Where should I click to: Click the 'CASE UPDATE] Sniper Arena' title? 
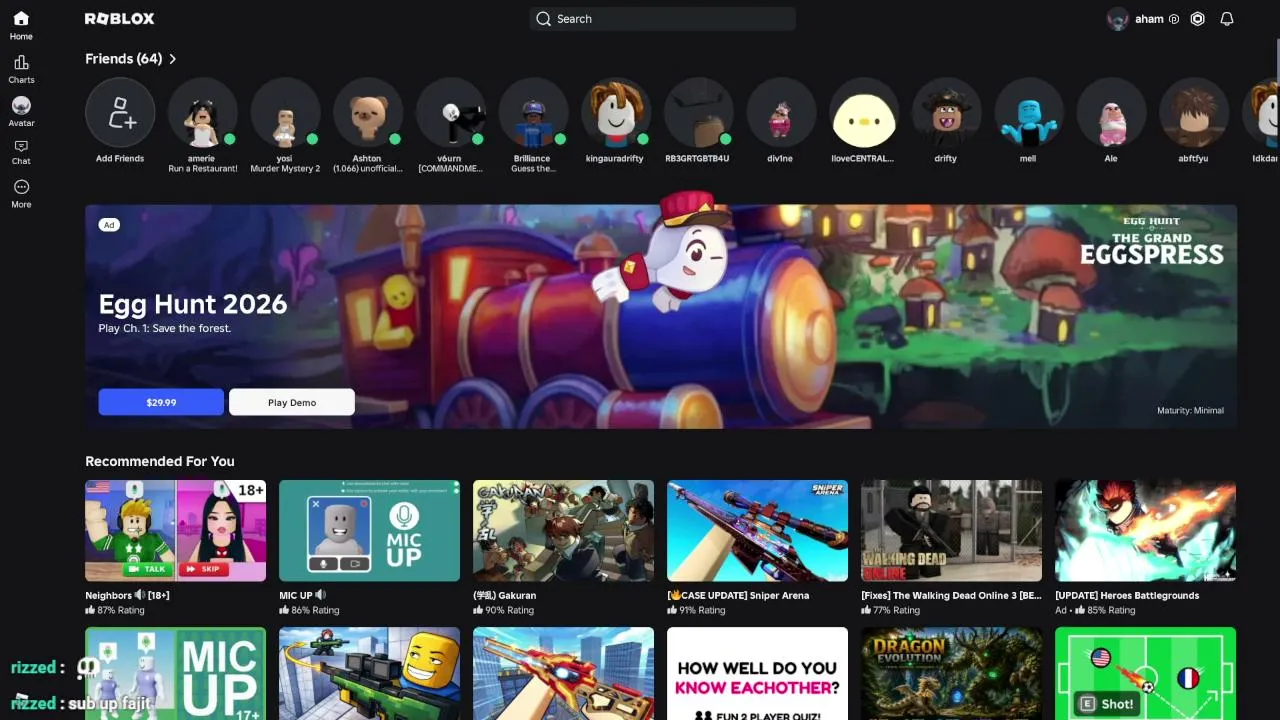(x=738, y=595)
